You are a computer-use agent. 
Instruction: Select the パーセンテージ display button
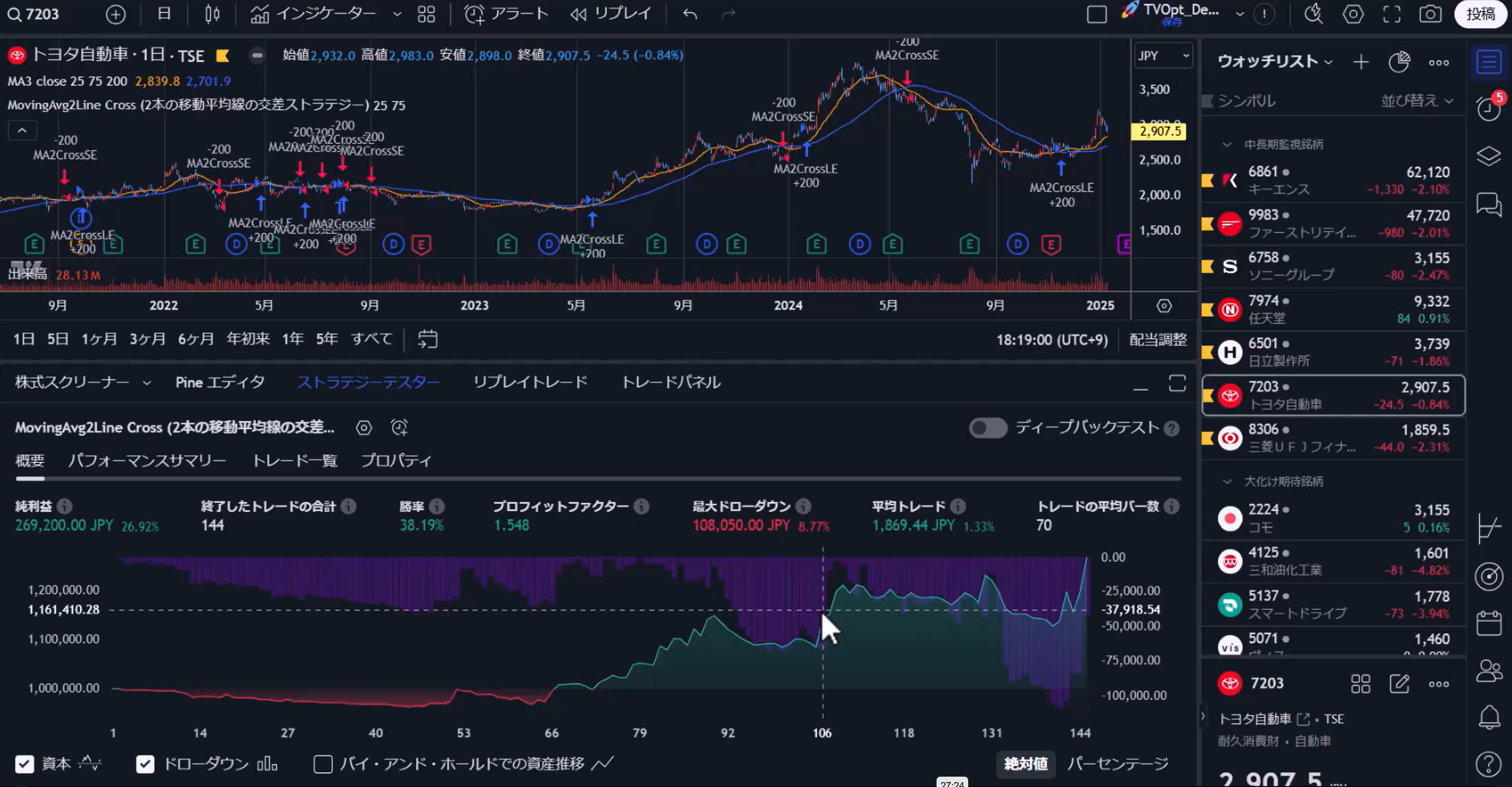pos(1117,764)
